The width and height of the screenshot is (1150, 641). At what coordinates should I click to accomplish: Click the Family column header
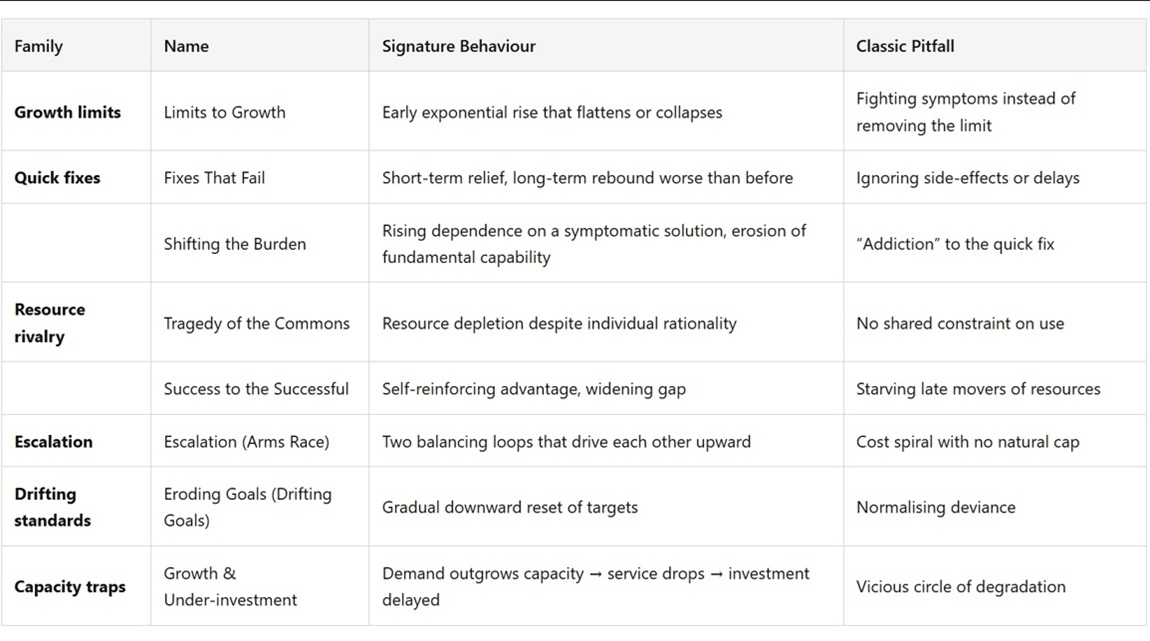(x=39, y=46)
